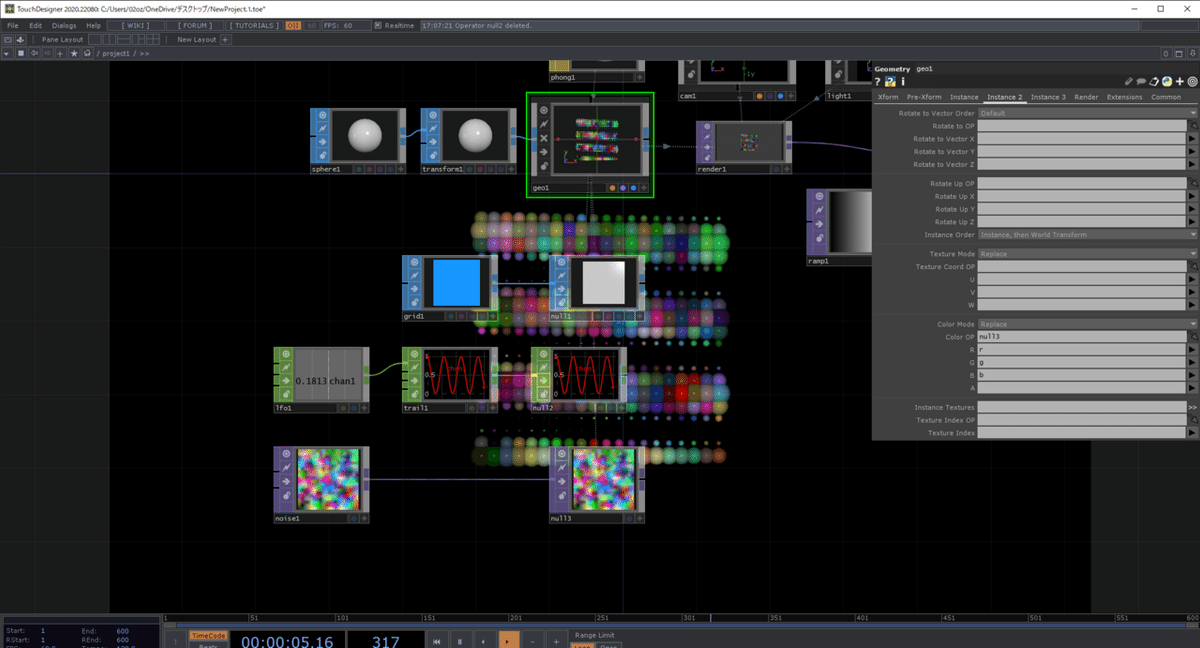The image size is (1200, 648).
Task: Open the Instance Order dropdown menu
Action: pyautogui.click(x=1193, y=234)
